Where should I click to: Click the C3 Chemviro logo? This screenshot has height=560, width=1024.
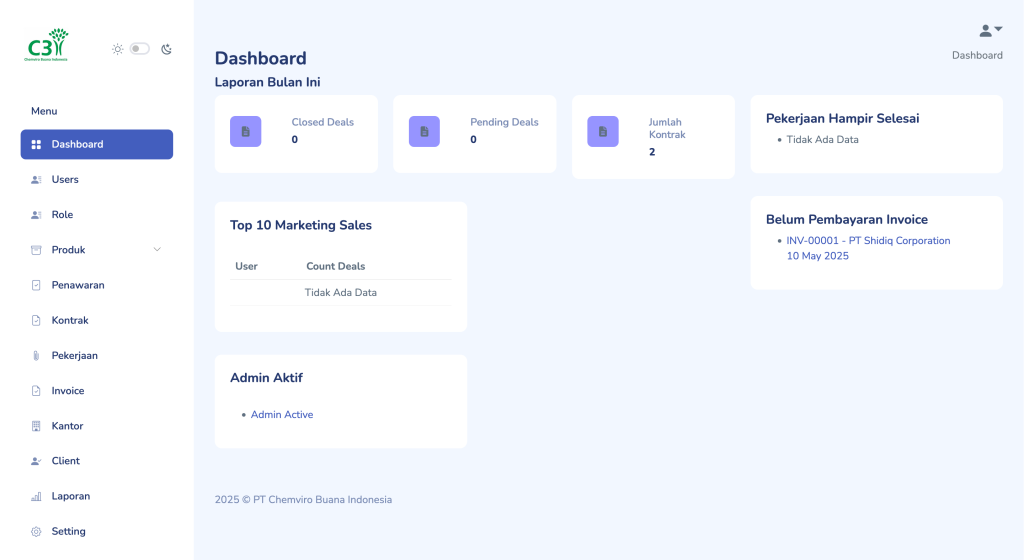[x=47, y=46]
